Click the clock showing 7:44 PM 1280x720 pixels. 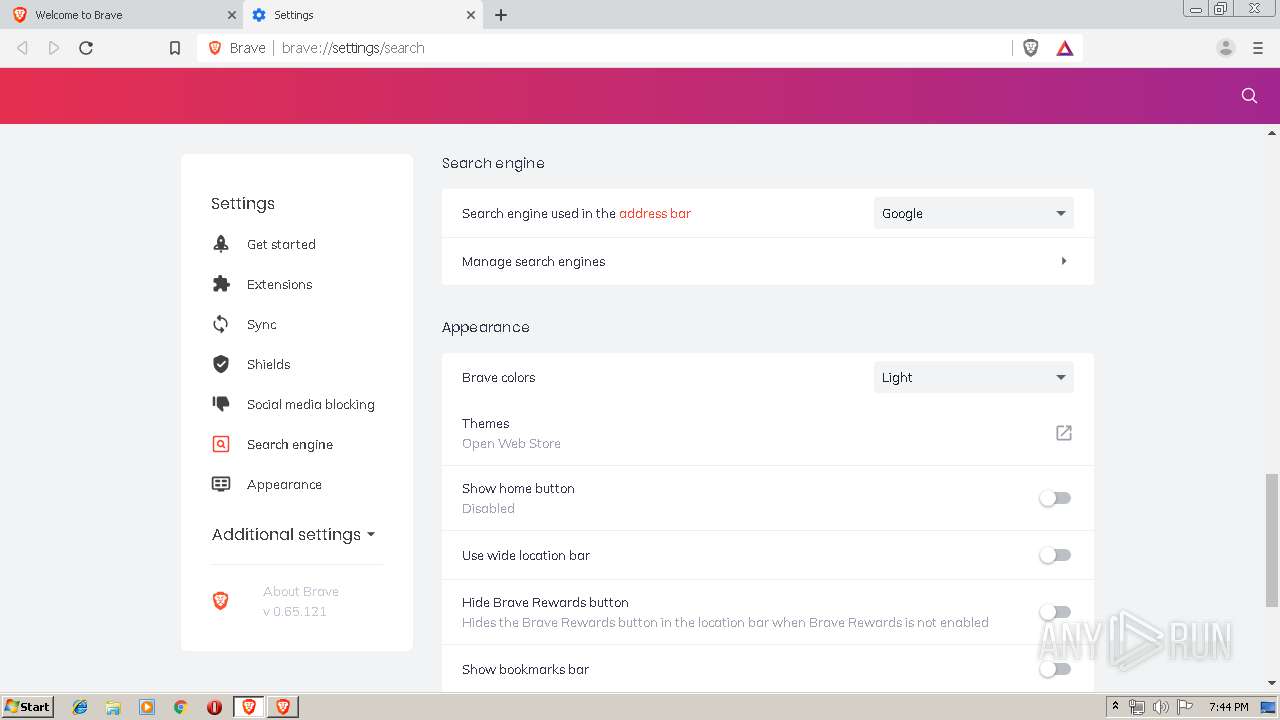(1228, 707)
